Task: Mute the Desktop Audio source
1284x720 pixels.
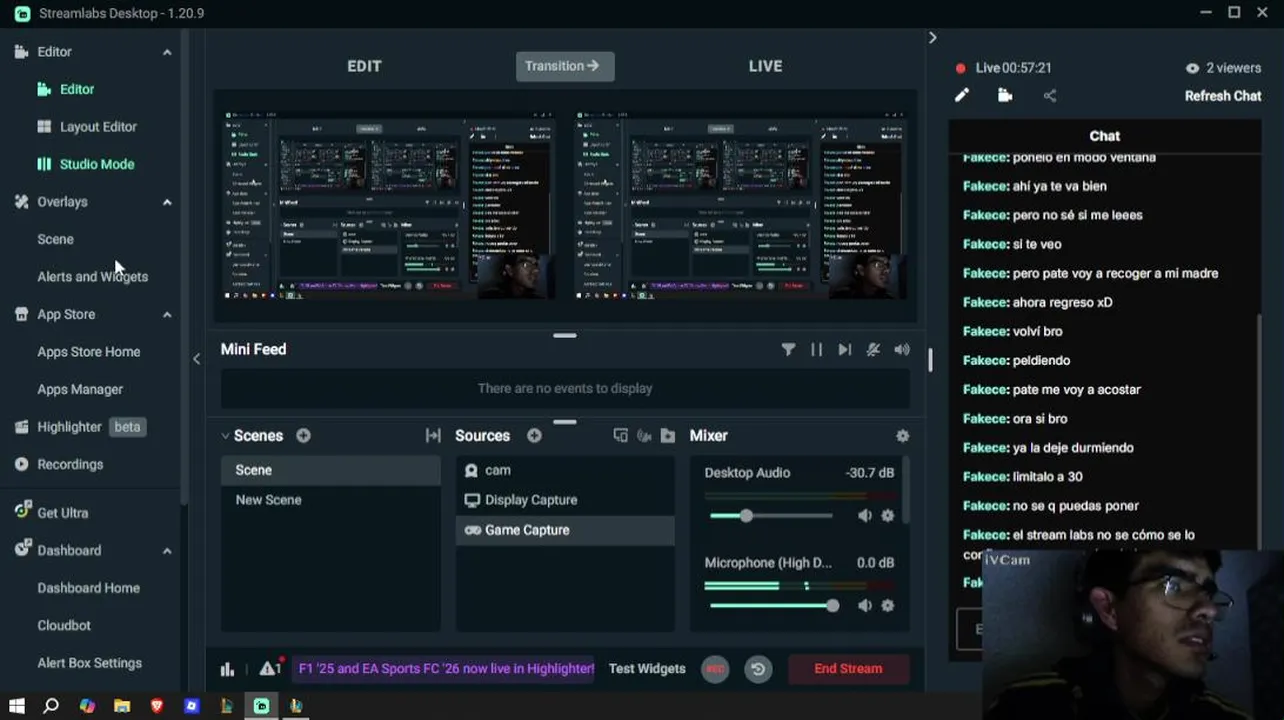Action: [x=865, y=516]
